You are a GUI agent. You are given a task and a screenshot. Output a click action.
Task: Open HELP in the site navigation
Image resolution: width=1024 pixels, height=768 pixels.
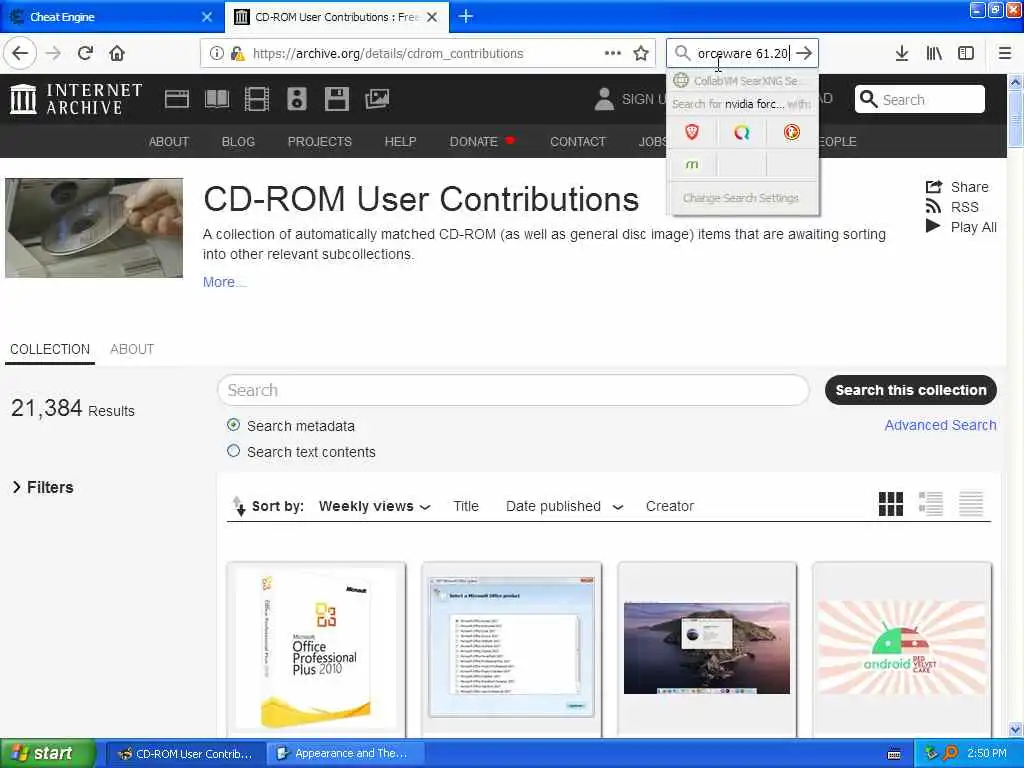click(x=400, y=142)
